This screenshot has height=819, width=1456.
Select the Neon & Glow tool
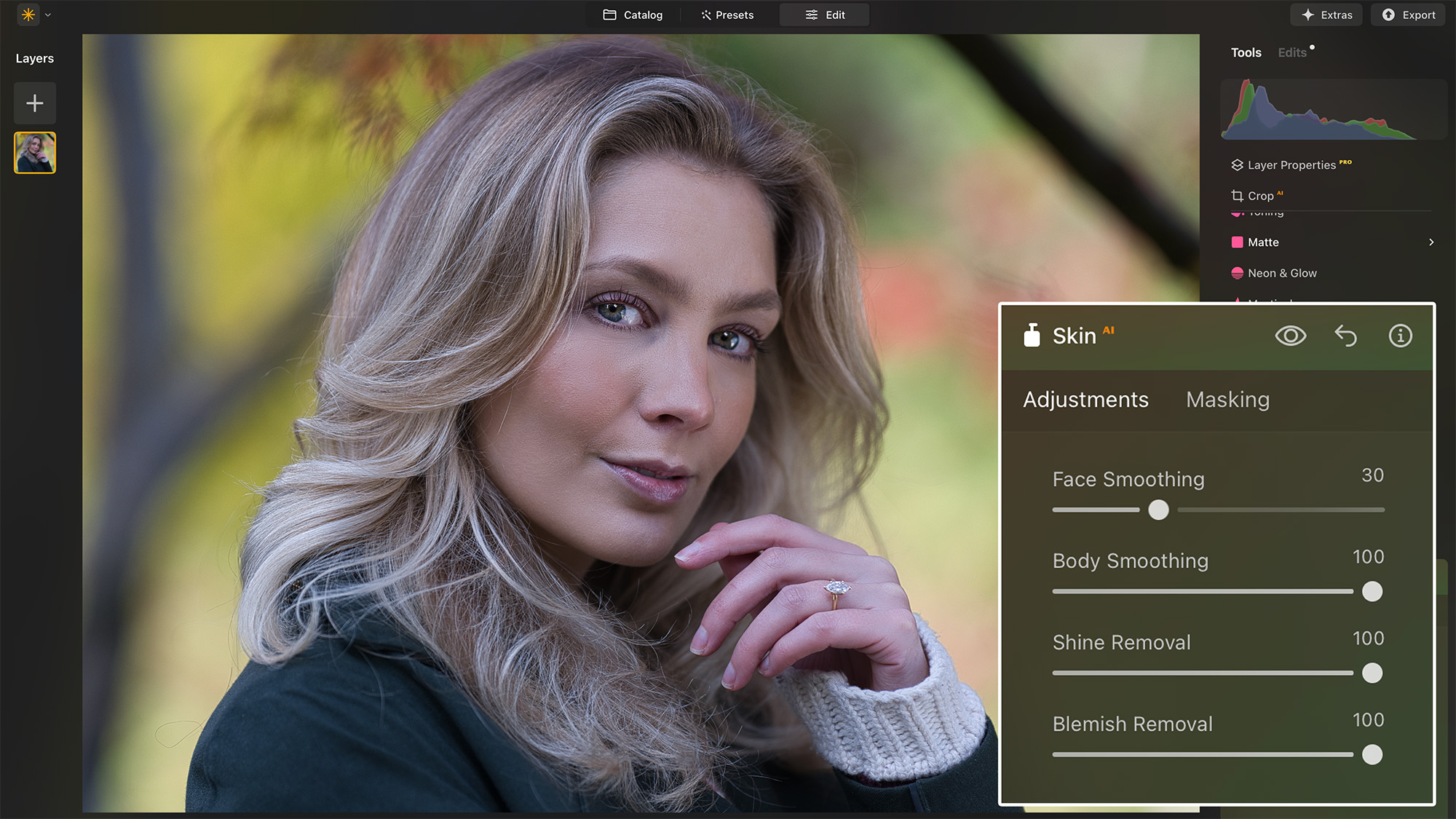click(1282, 273)
